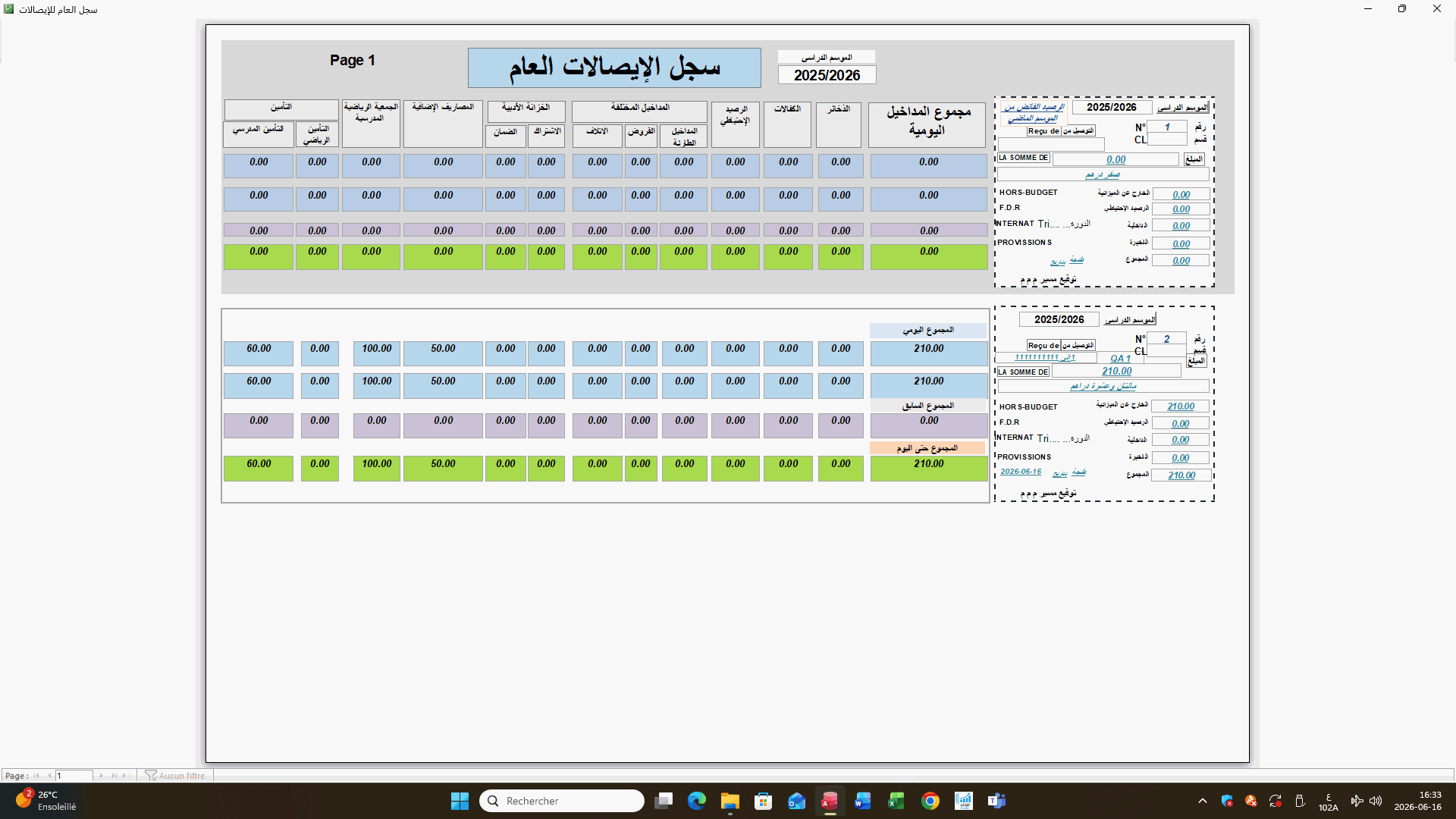Open the Windows Start menu
Viewport: 1456px width, 819px height.
[460, 801]
